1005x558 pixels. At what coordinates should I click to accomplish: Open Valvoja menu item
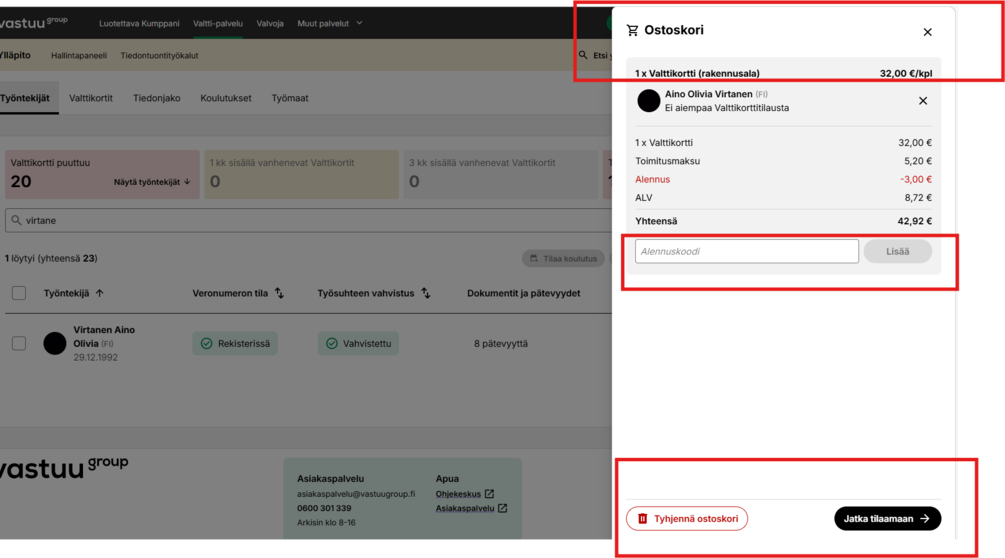point(270,24)
